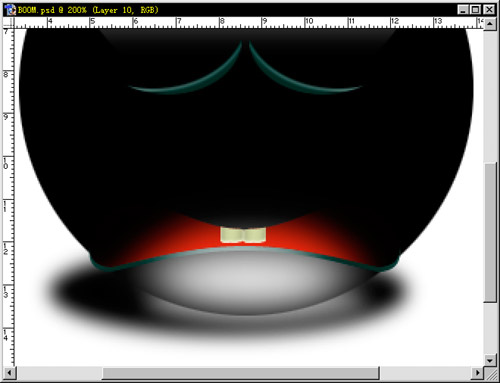This screenshot has width=500, height=383.
Task: Click the 9 mark on vertical ruler
Action: (x=6, y=117)
